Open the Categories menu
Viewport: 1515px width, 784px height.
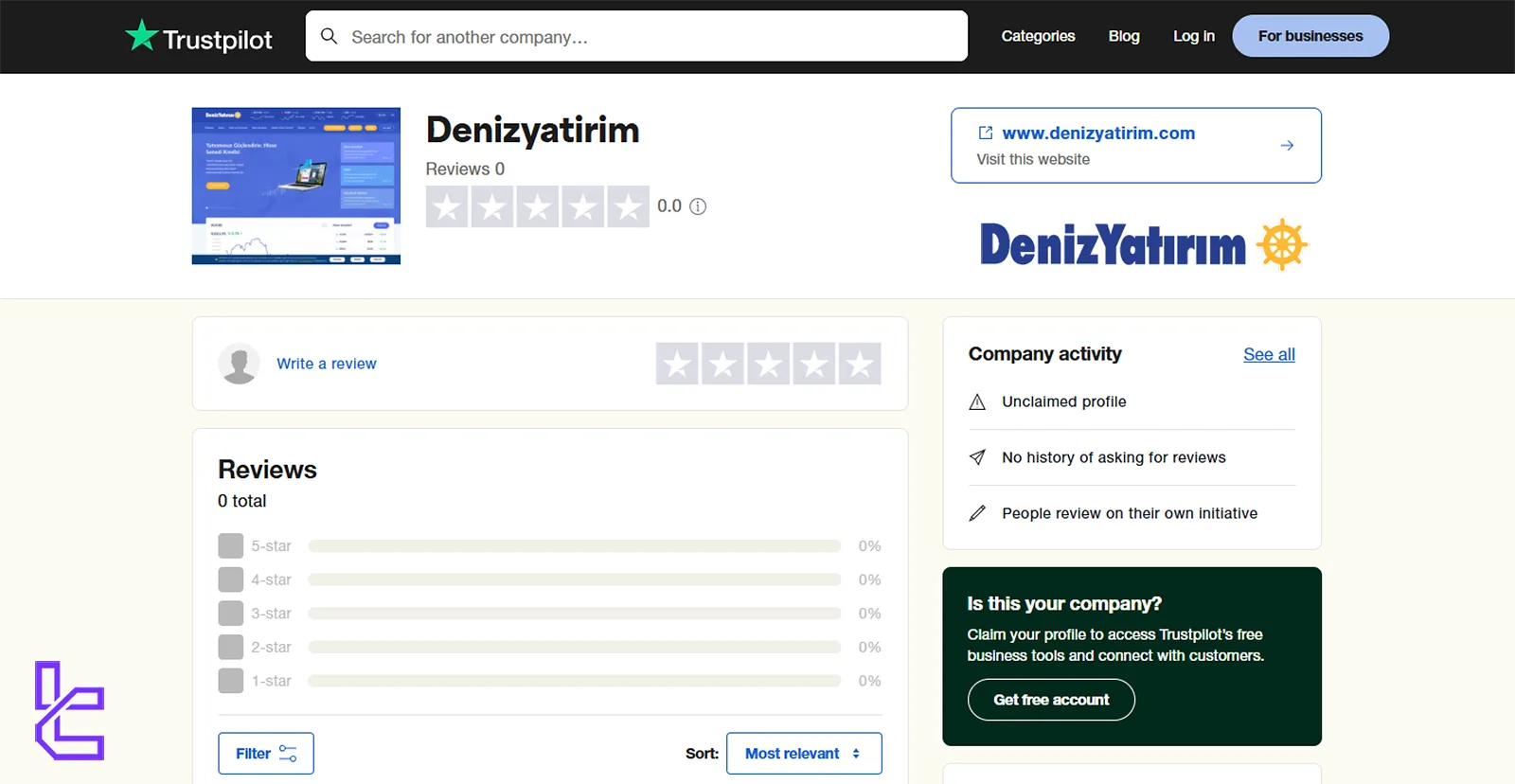click(x=1038, y=36)
